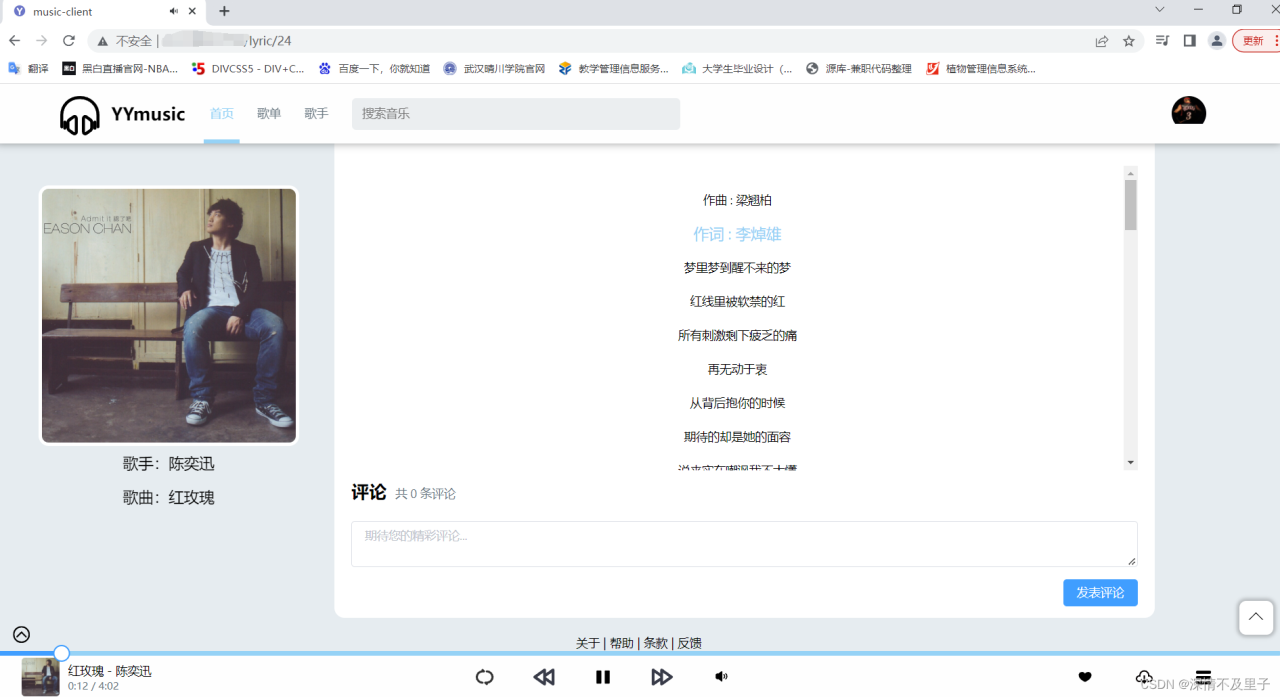Click the lyric line 从背后抱你的时候

coord(738,403)
